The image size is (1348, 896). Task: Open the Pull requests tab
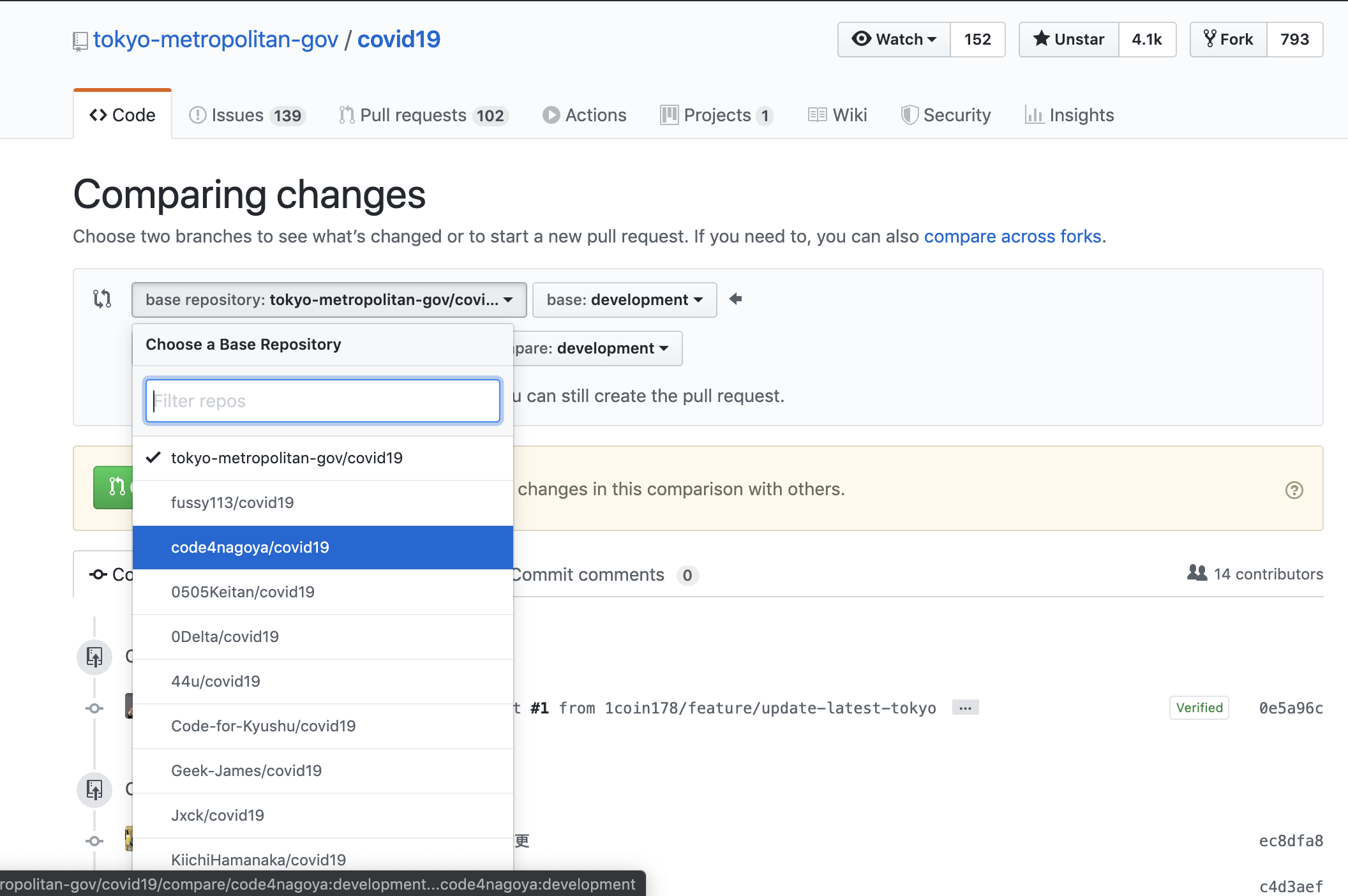point(423,116)
